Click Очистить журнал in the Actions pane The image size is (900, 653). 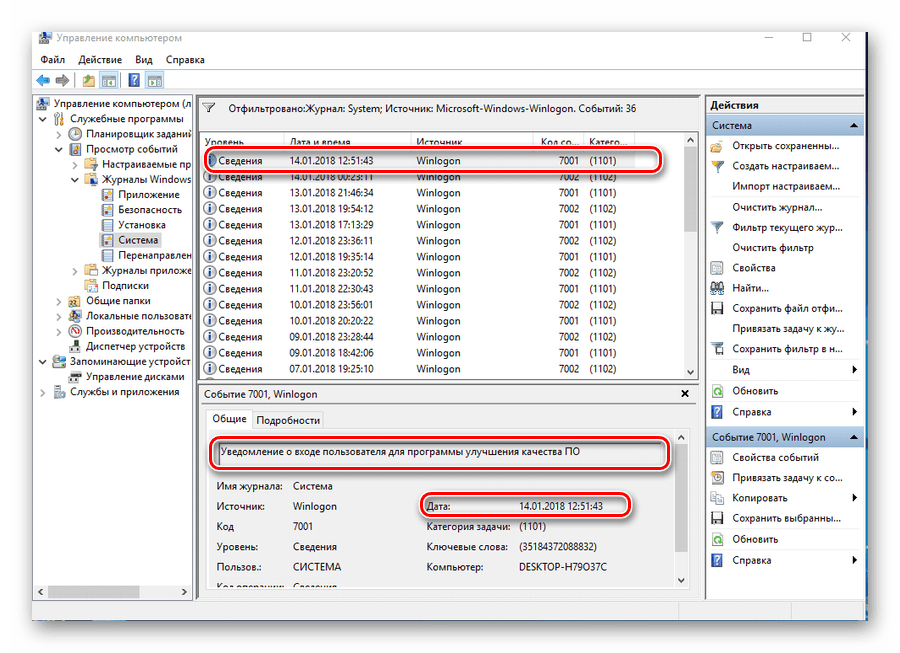[x=775, y=207]
